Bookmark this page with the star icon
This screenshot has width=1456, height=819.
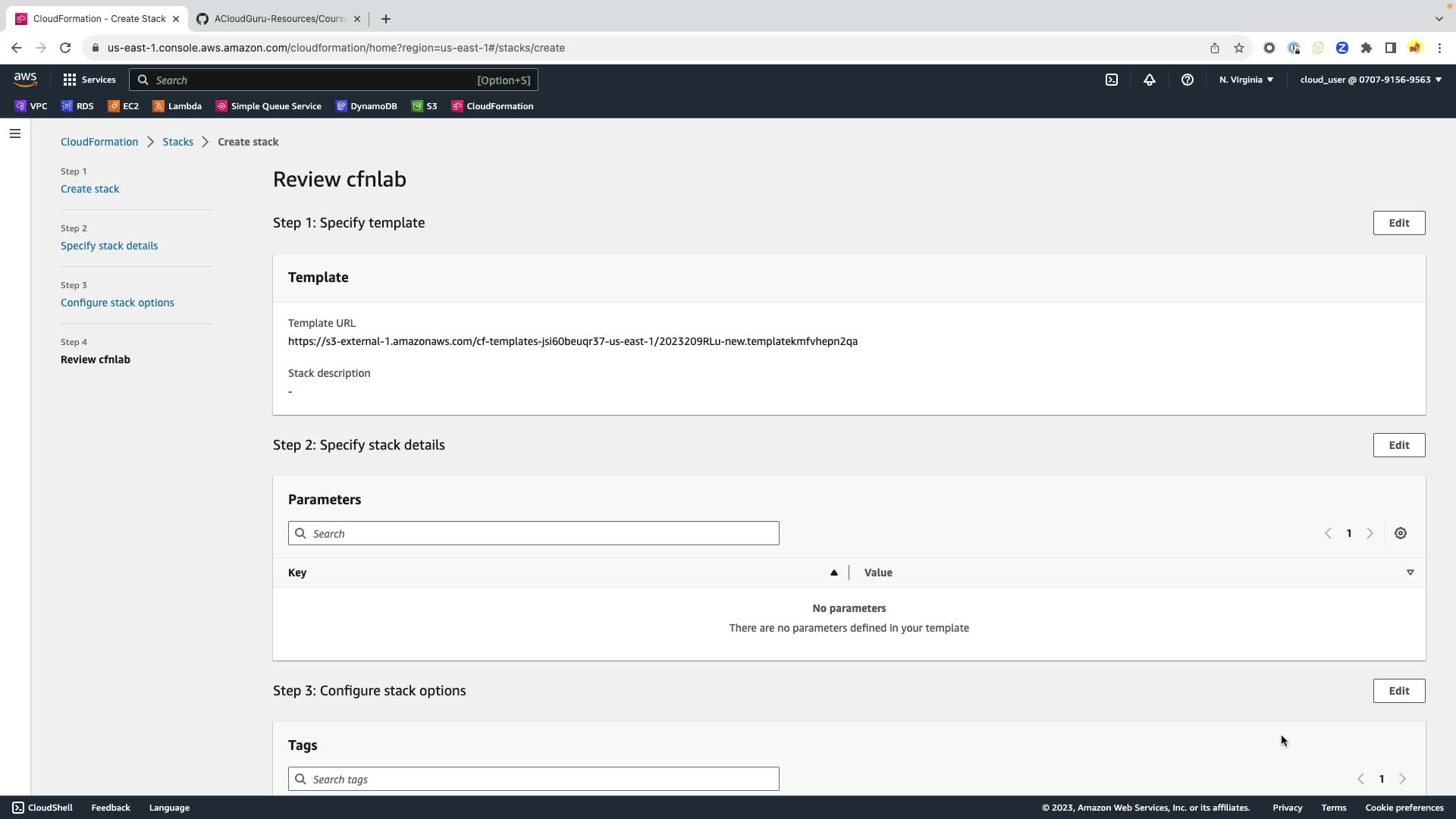tap(1239, 48)
